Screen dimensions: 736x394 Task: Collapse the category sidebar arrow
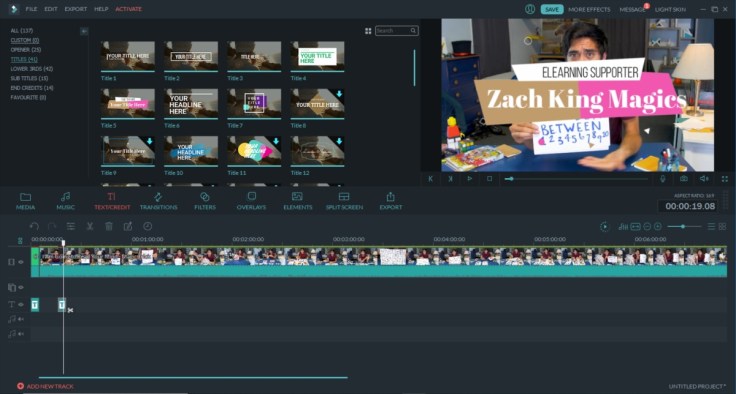tap(84, 31)
